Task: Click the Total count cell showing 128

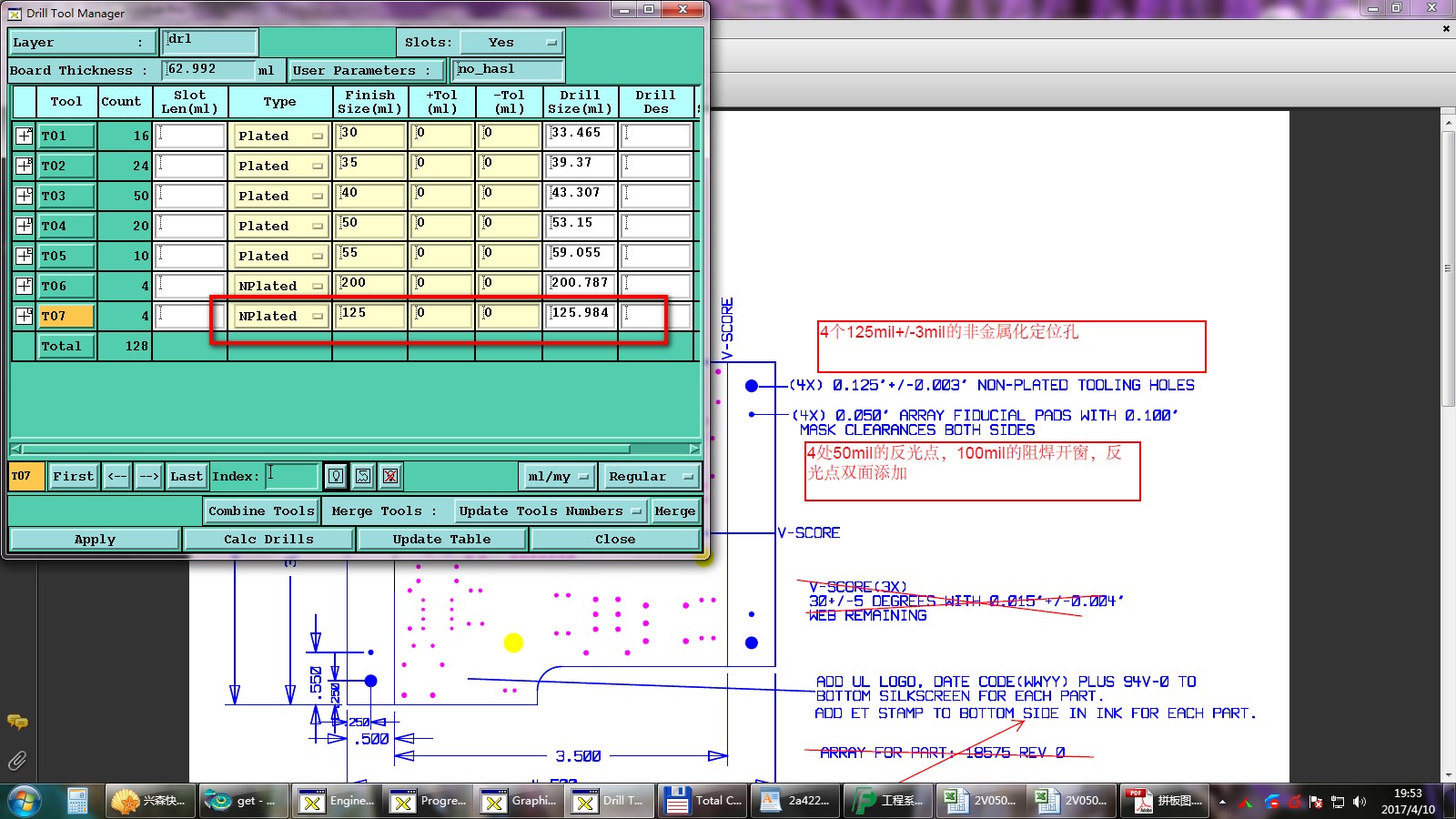Action: pos(124,346)
